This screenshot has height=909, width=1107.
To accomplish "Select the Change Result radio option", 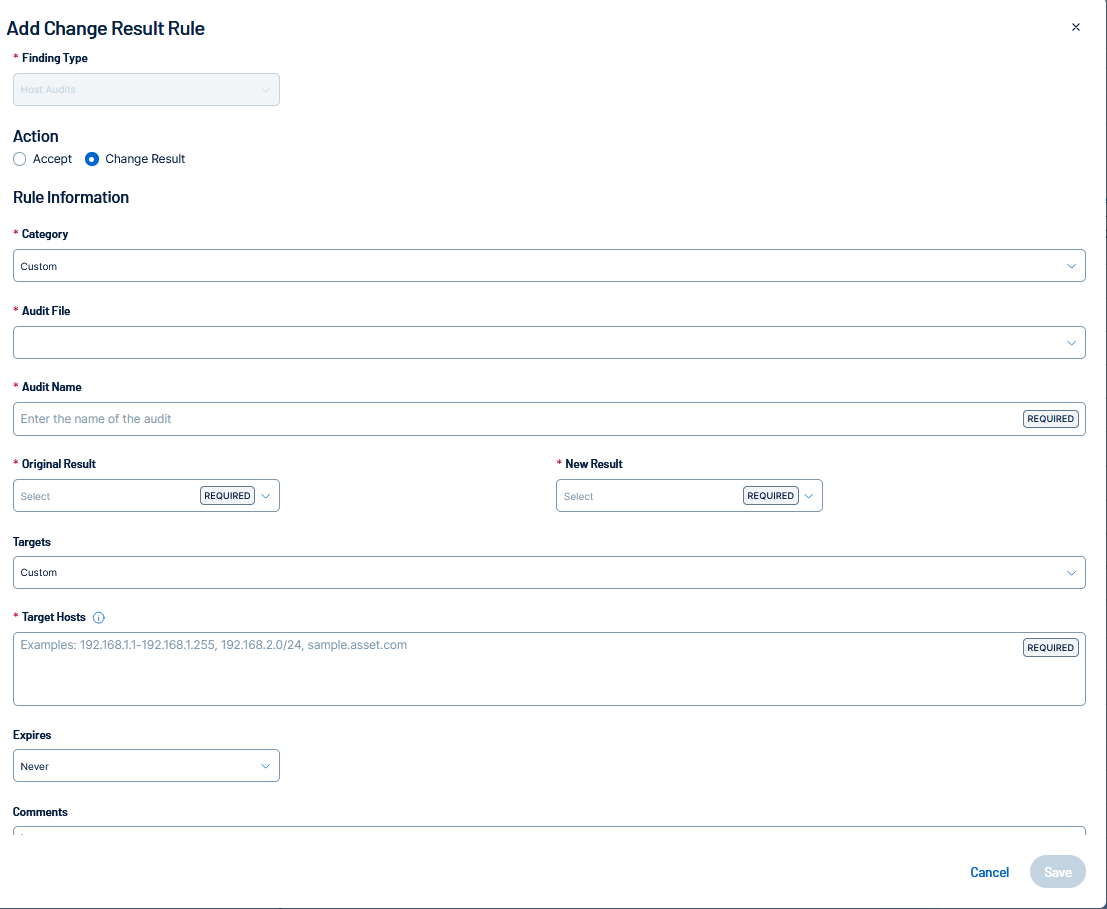I will pyautogui.click(x=92, y=159).
